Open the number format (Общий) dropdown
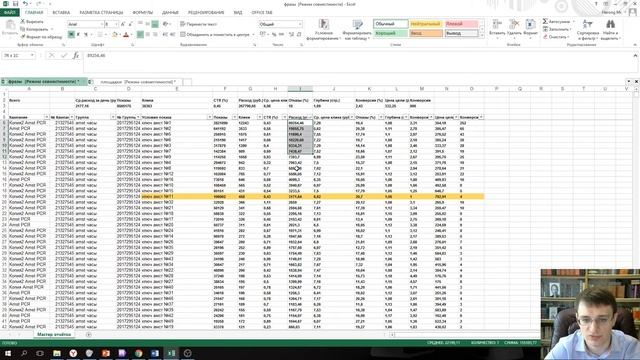This screenshot has width=640, height=360. pos(300,24)
